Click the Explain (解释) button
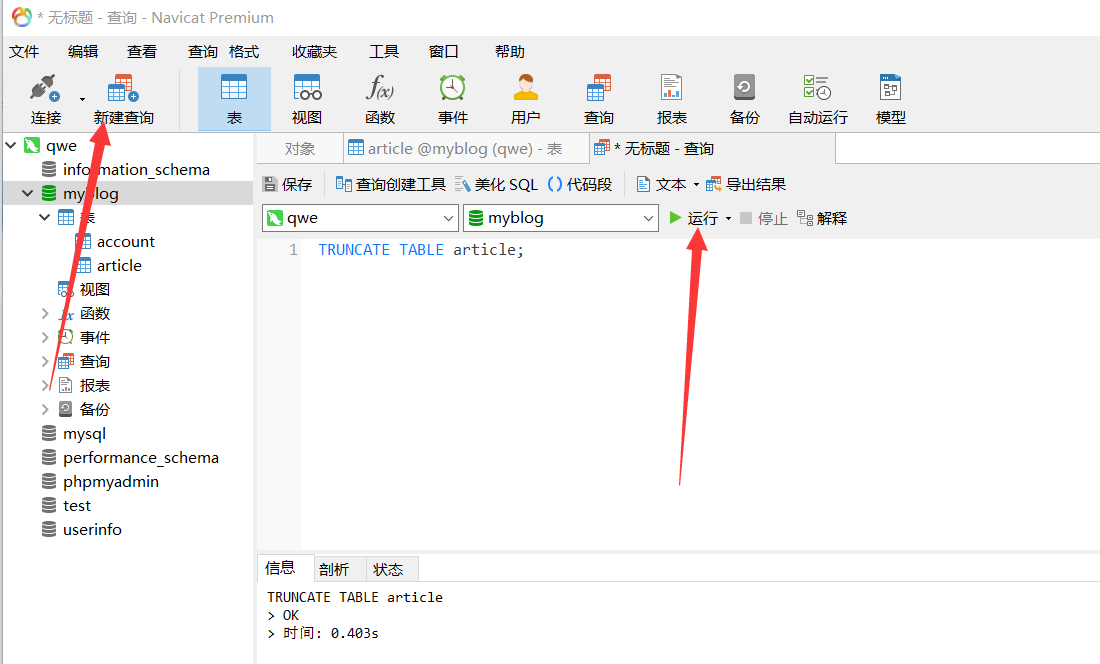The image size is (1100, 664). [821, 218]
